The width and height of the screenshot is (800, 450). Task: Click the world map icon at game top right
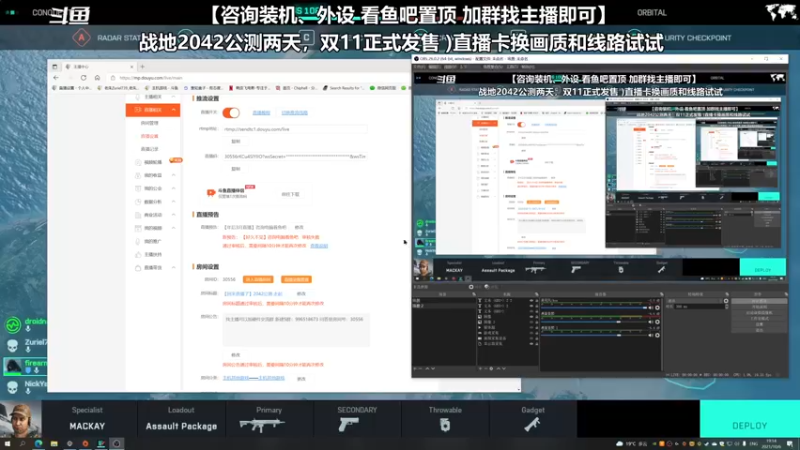(781, 12)
